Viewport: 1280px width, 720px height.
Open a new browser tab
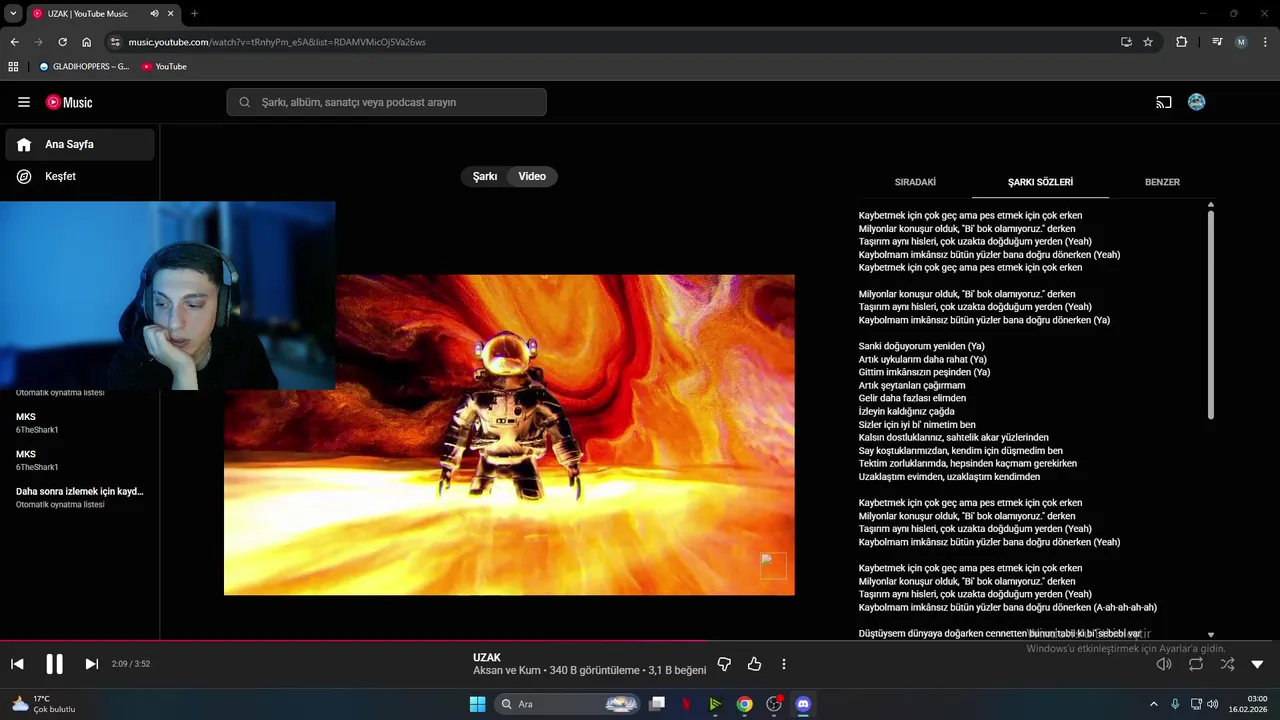click(194, 14)
